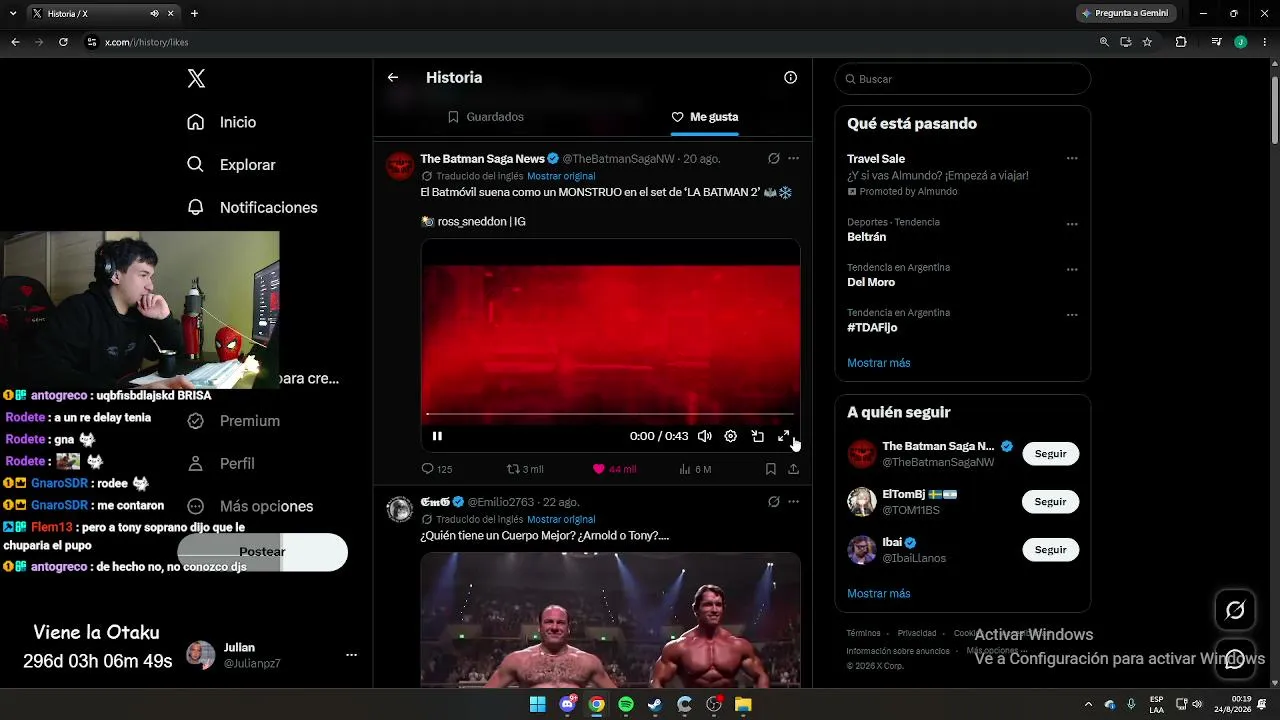Screen dimensions: 1280x720
Task: Reply to Batman Saga post (125 comments)
Action: click(x=437, y=469)
